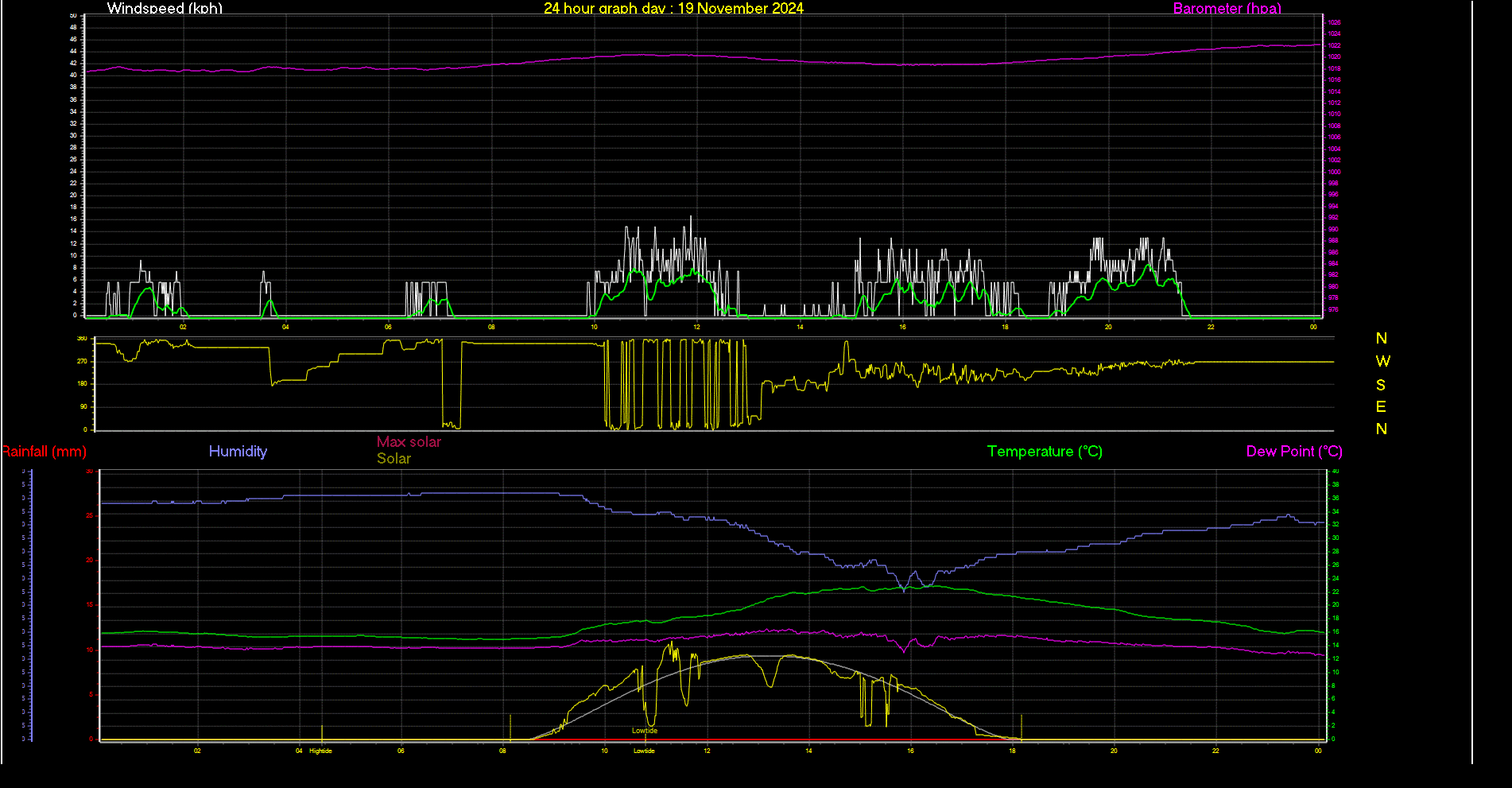Screen dimensions: 1512x788
Task: Click hour 16 on windspeed chart axis
Action: click(x=902, y=327)
